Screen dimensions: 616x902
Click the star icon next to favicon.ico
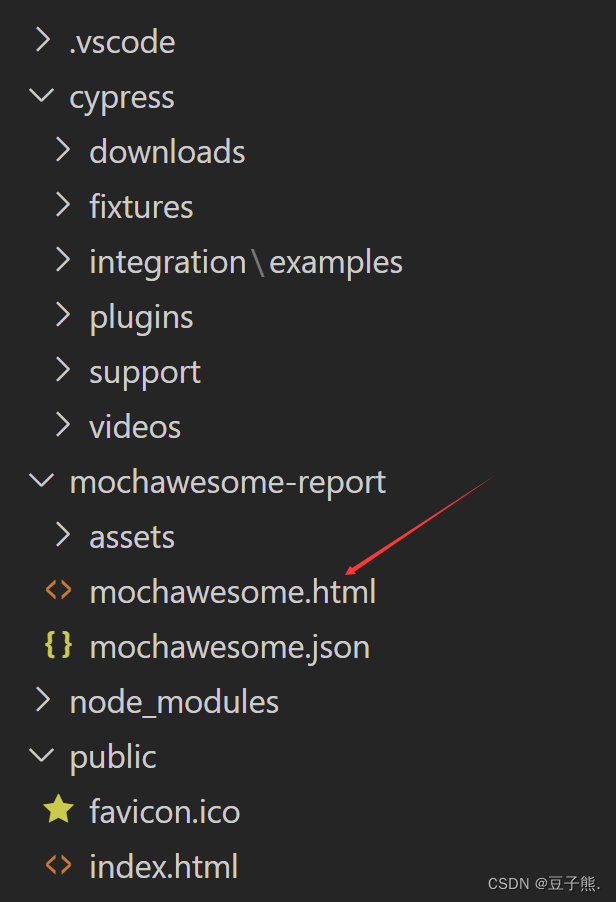(x=59, y=810)
